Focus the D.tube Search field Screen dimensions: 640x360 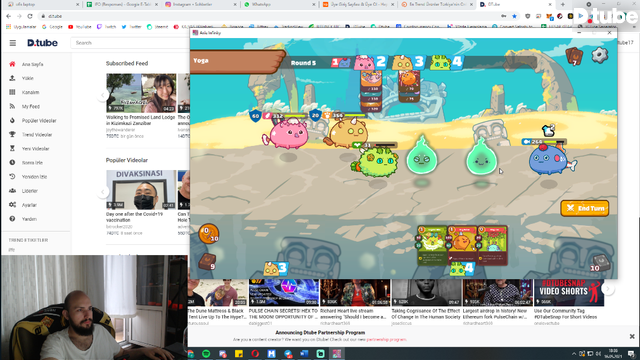pyautogui.click(x=130, y=43)
